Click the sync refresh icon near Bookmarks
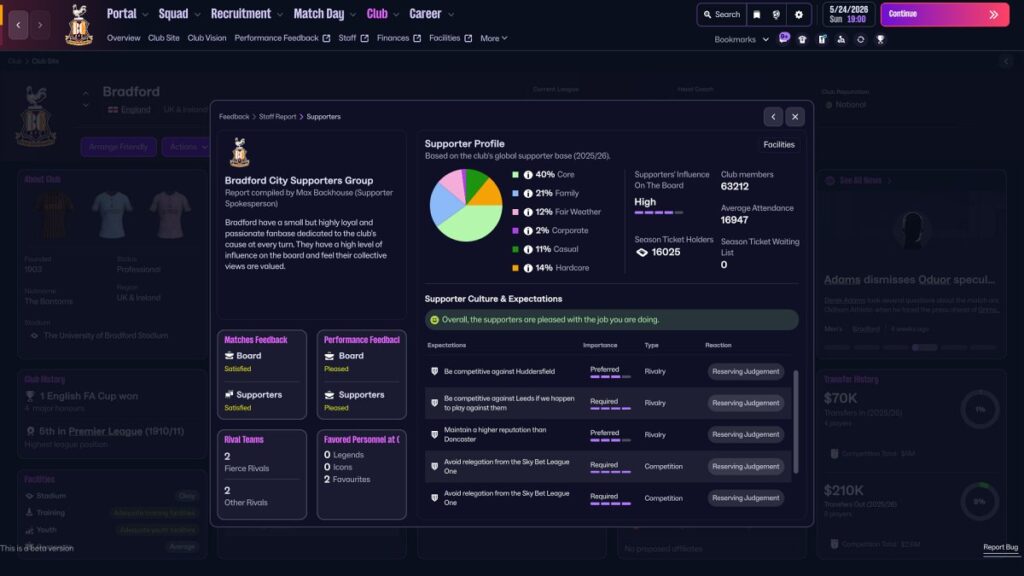 tap(860, 39)
